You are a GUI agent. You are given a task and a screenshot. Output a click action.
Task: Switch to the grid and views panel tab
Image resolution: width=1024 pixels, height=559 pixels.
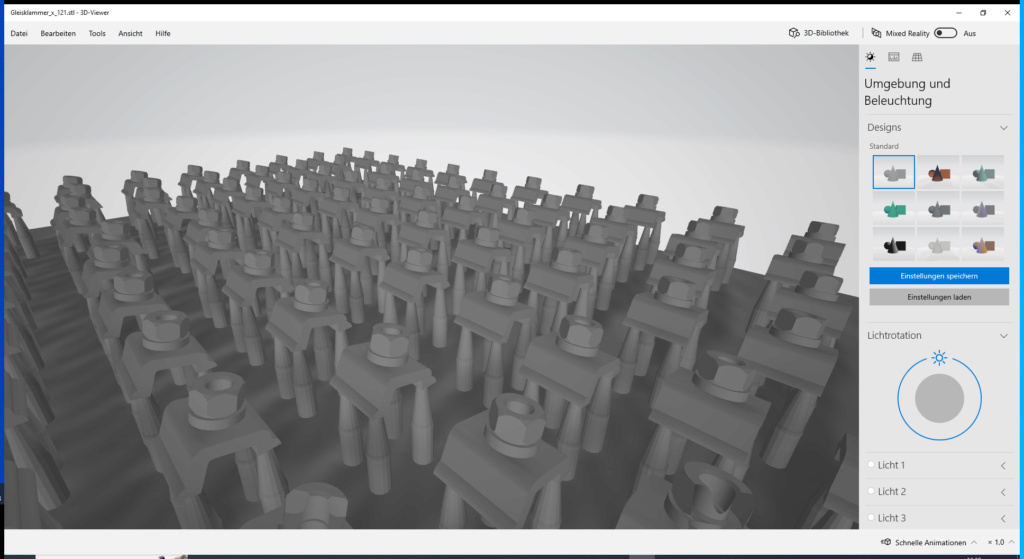[917, 57]
